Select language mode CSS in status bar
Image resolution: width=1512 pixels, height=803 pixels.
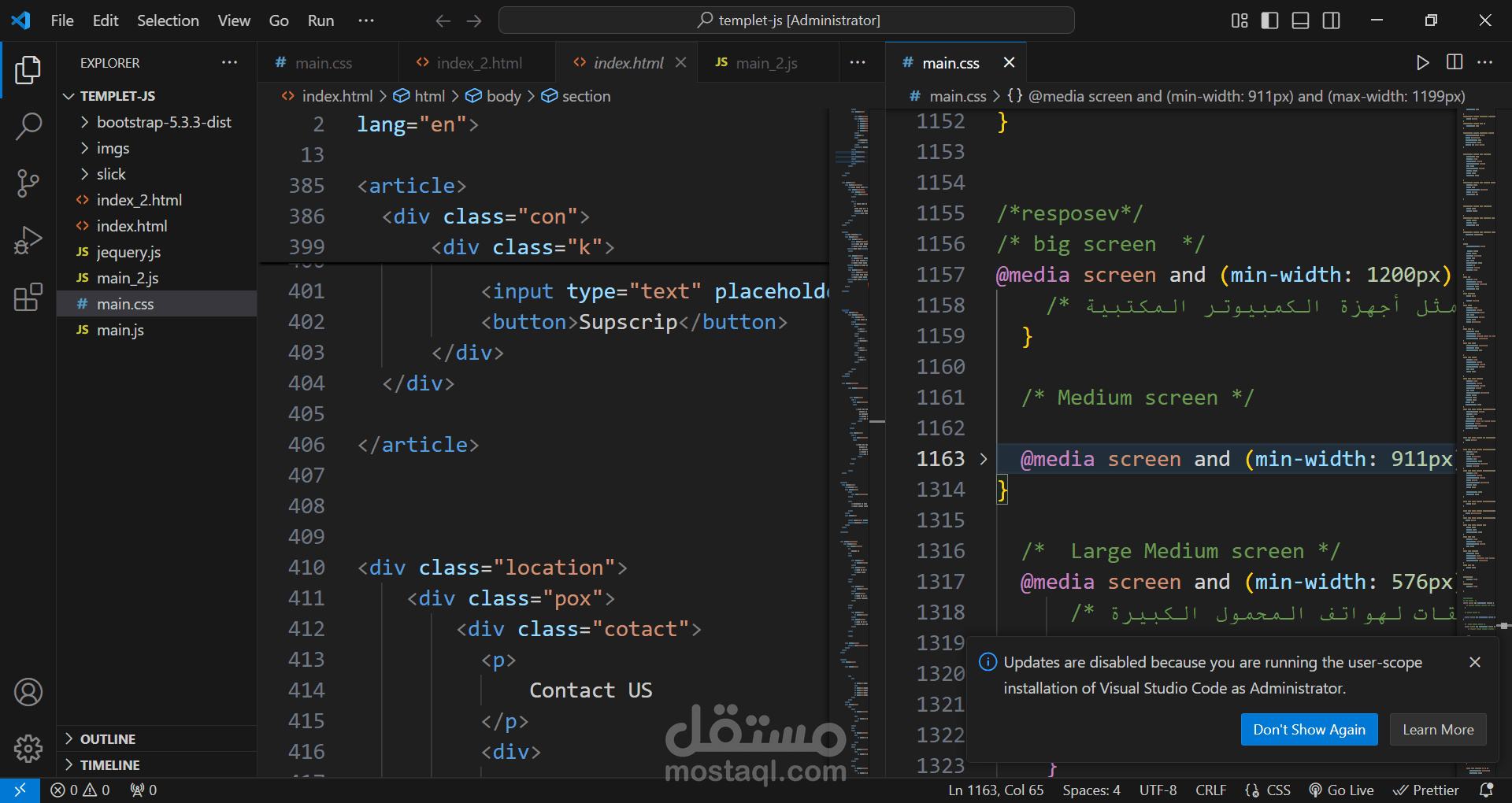[1278, 790]
